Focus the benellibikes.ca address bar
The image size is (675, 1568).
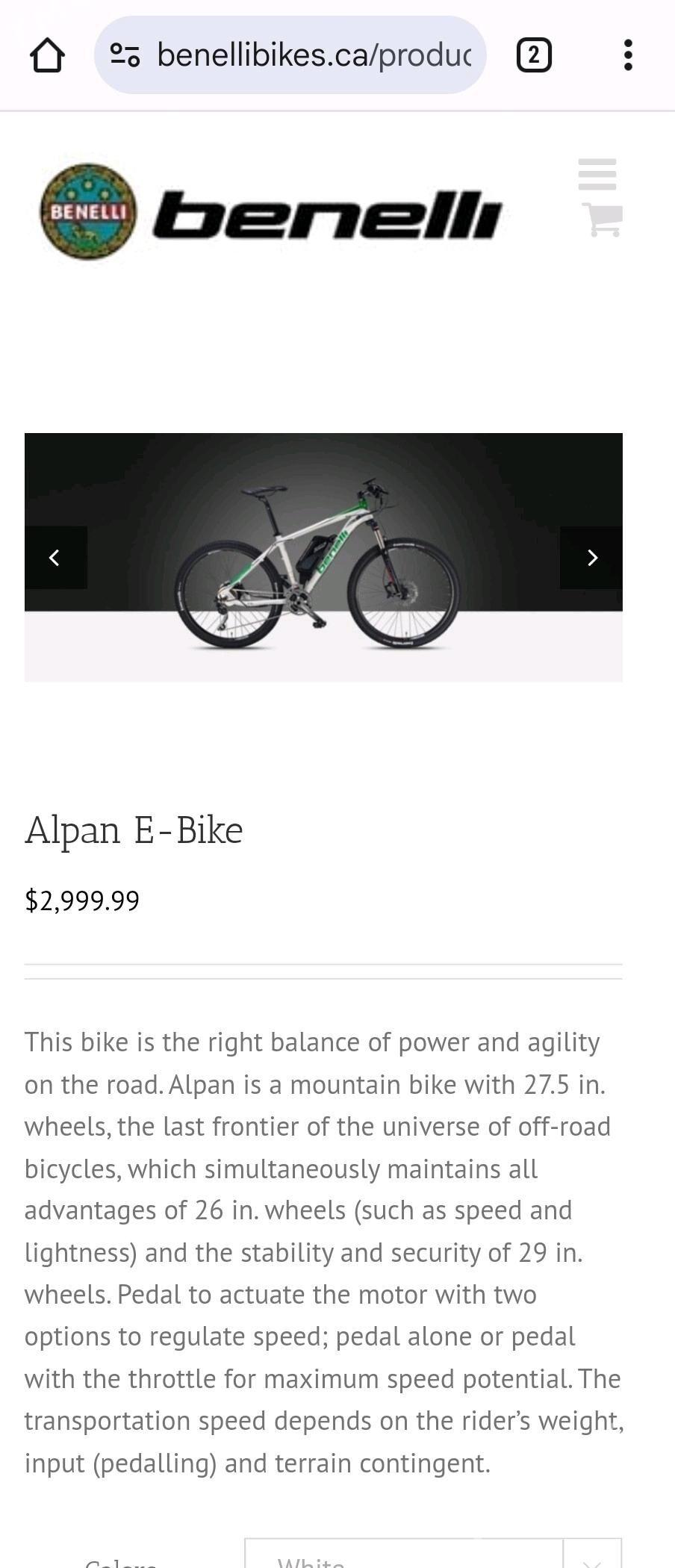click(314, 55)
